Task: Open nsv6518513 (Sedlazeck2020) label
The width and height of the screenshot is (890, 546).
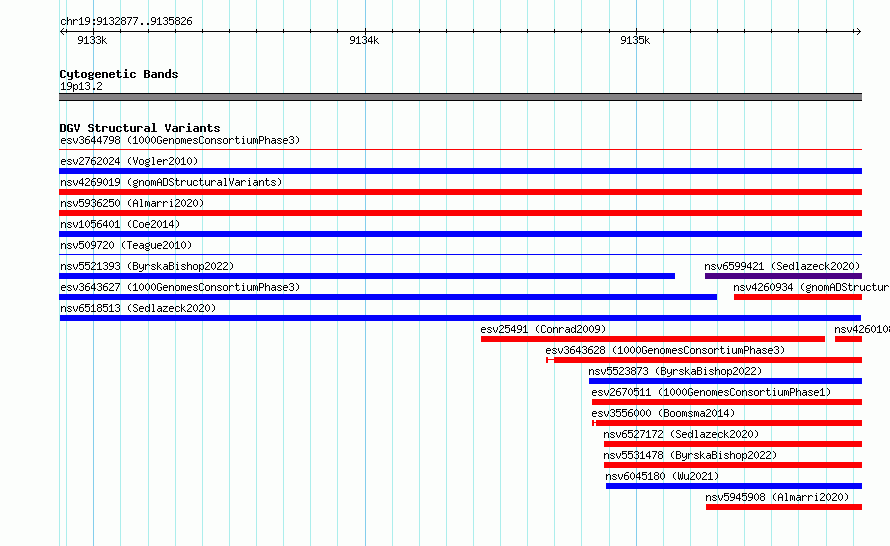Action: point(138,308)
